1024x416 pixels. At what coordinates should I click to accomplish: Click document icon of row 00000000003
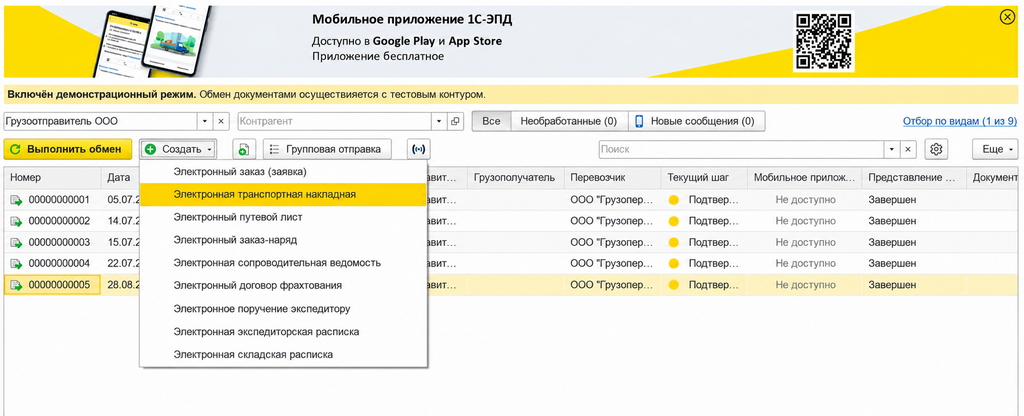point(16,243)
